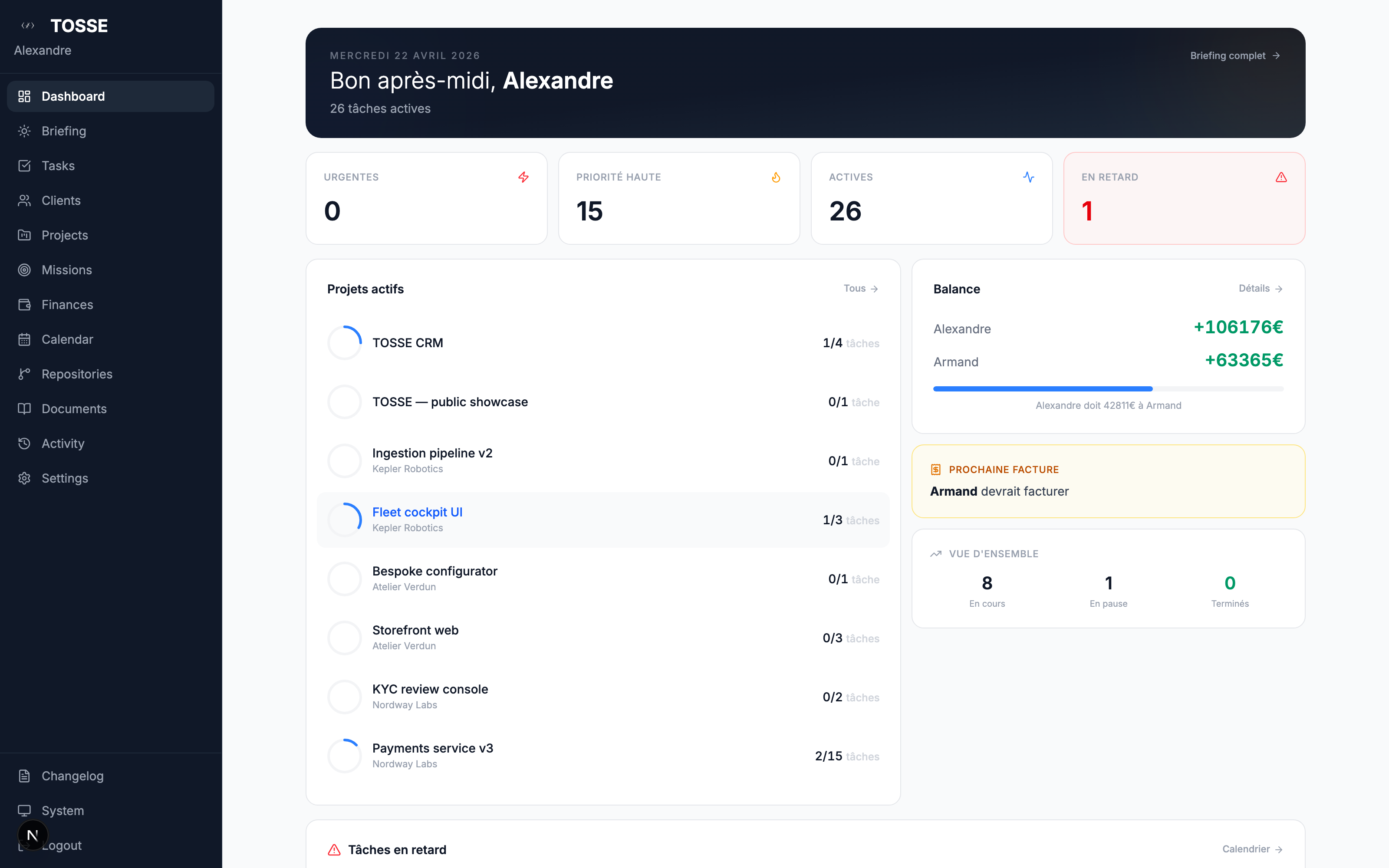
Task: Expand late tasks via Calendrier arrow
Action: click(1279, 849)
